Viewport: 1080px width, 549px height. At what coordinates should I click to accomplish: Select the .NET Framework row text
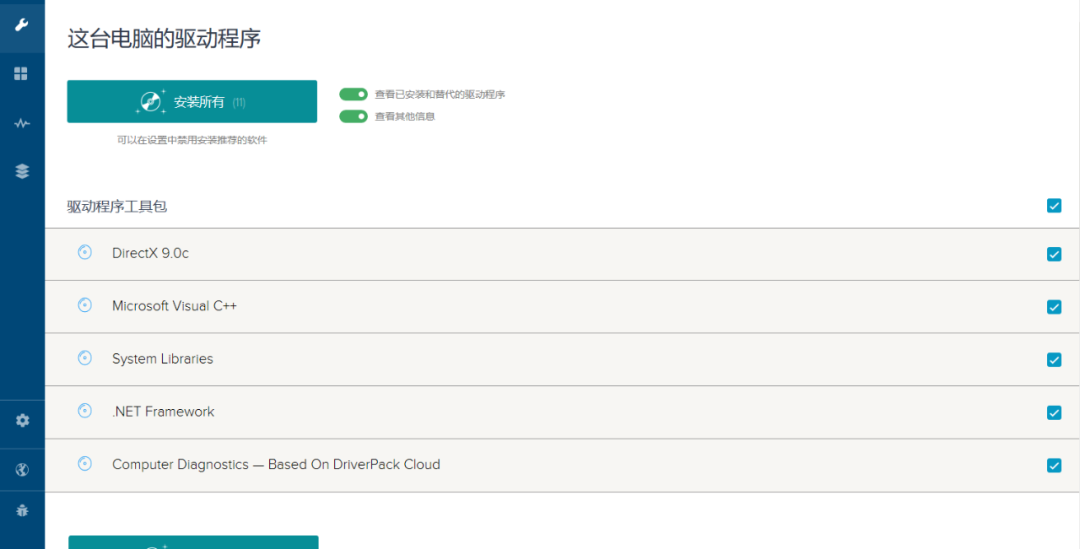pos(163,412)
